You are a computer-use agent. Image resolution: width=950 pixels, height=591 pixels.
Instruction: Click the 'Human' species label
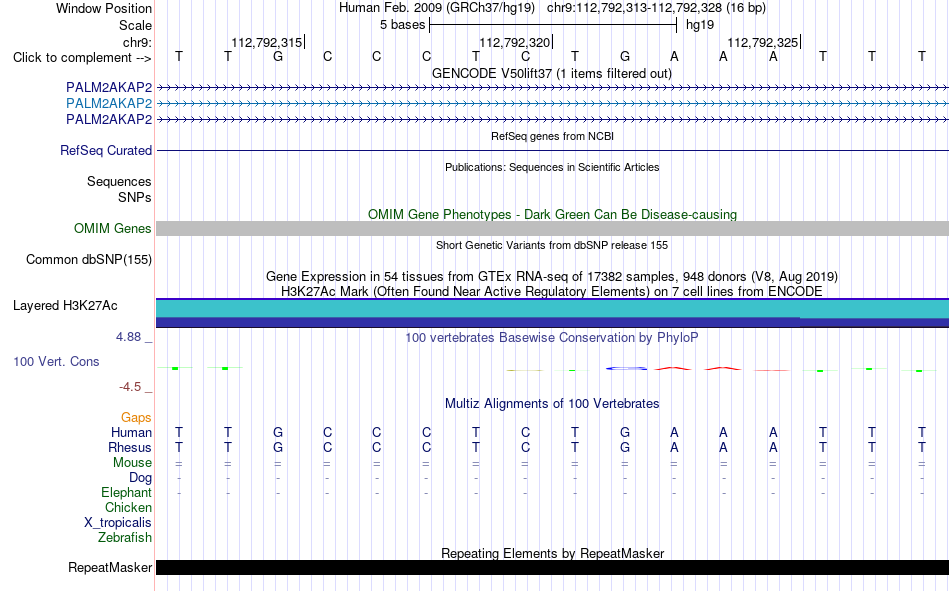[131, 432]
